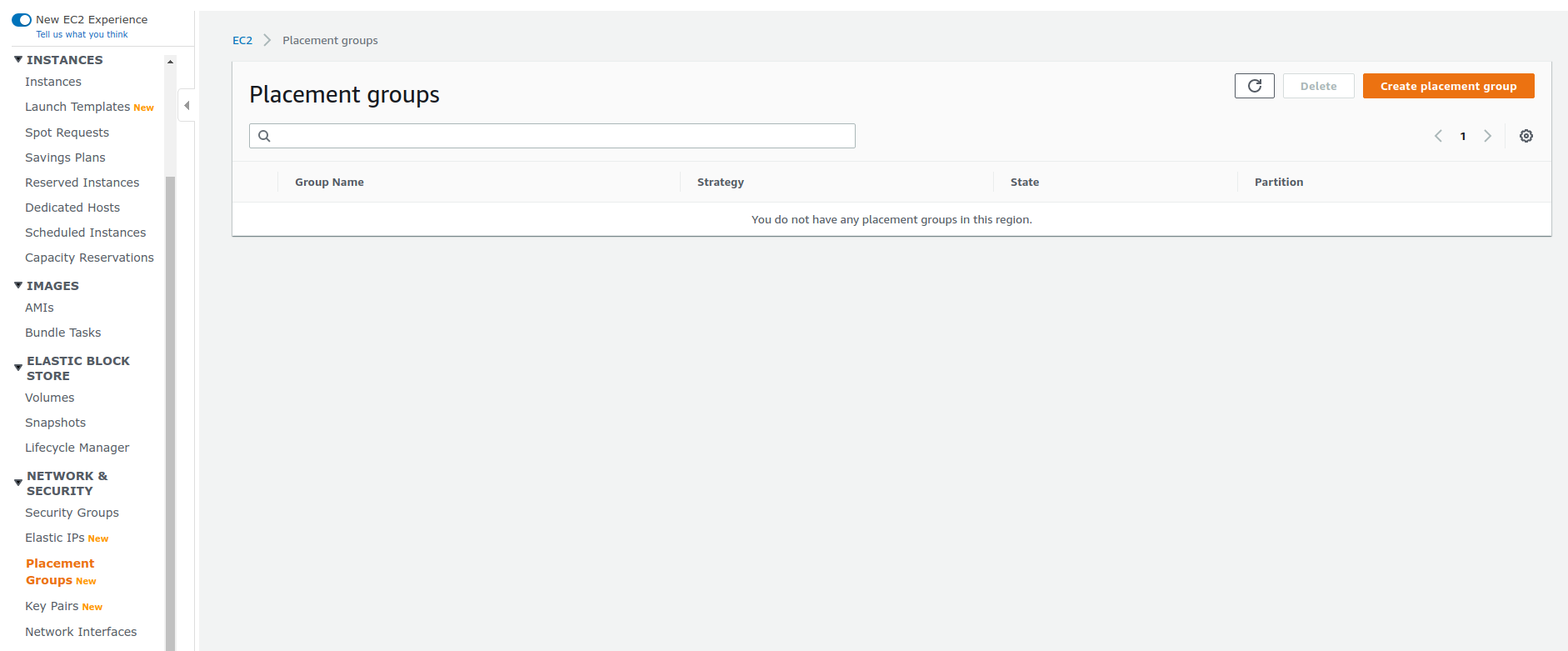
Task: Toggle New EC2 Experience switch
Action: coord(22,19)
